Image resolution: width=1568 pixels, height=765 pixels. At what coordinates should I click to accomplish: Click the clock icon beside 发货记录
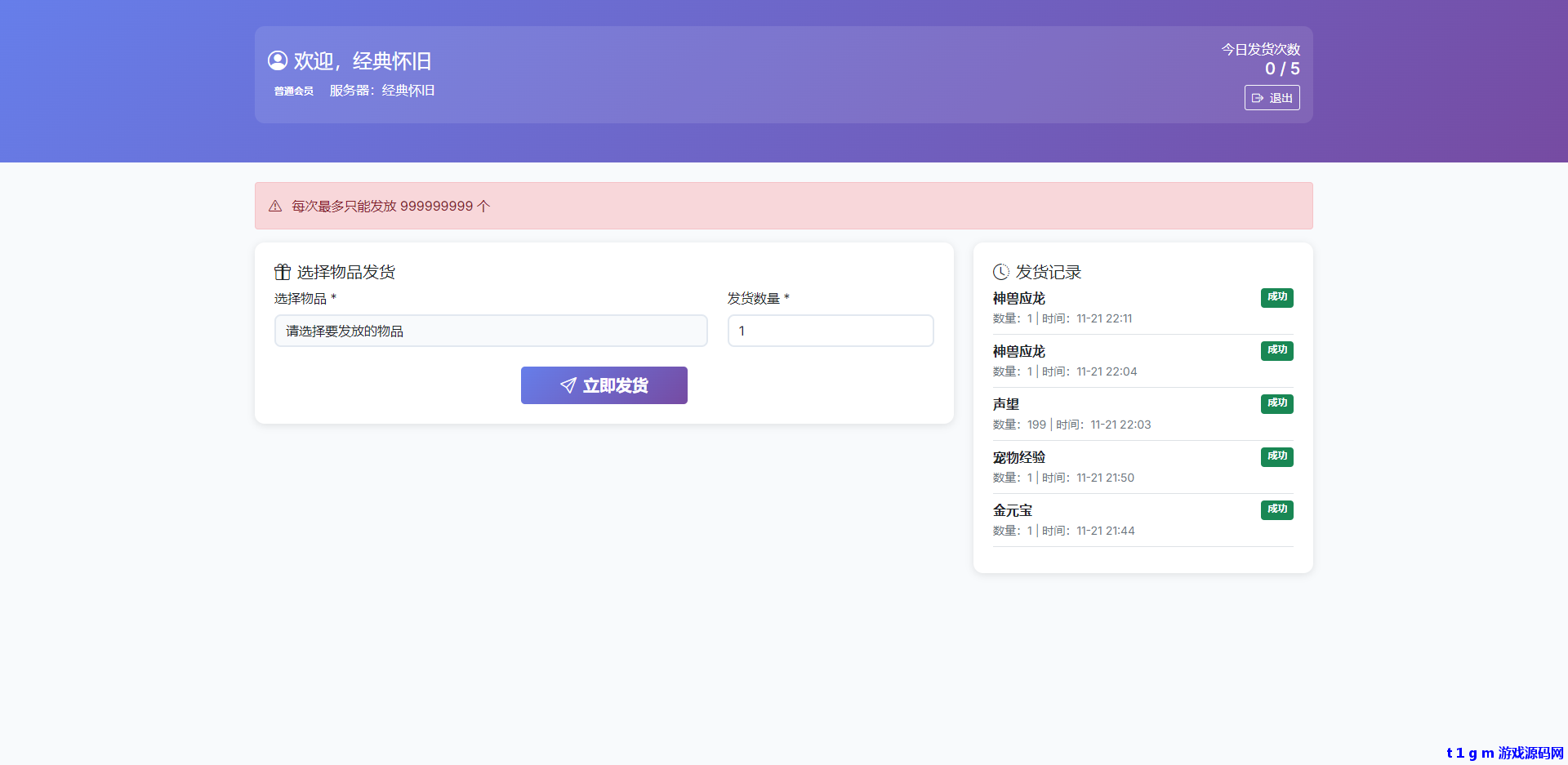(x=1000, y=272)
